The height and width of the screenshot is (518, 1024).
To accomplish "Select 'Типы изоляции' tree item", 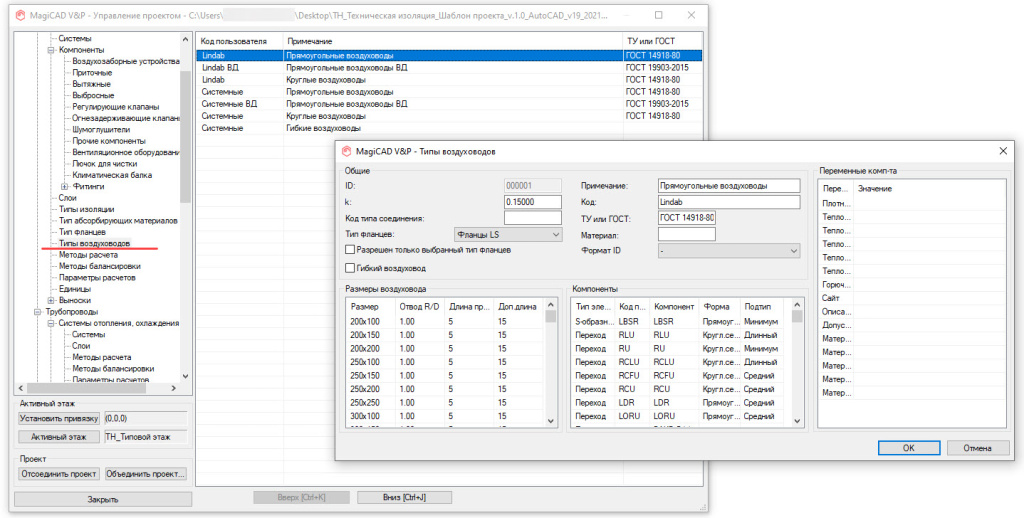I will tap(86, 209).
